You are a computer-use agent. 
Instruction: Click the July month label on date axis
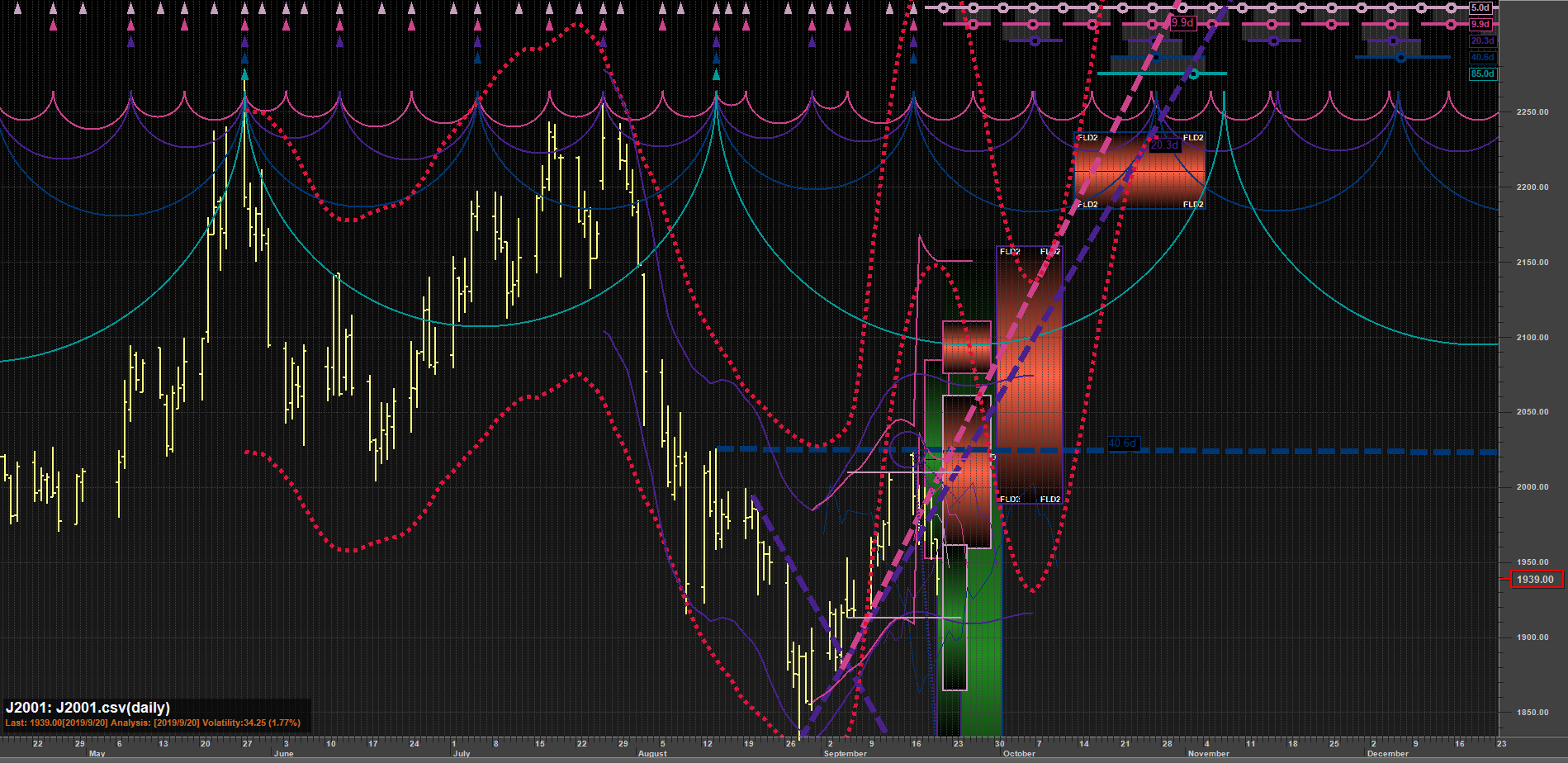pyautogui.click(x=462, y=754)
